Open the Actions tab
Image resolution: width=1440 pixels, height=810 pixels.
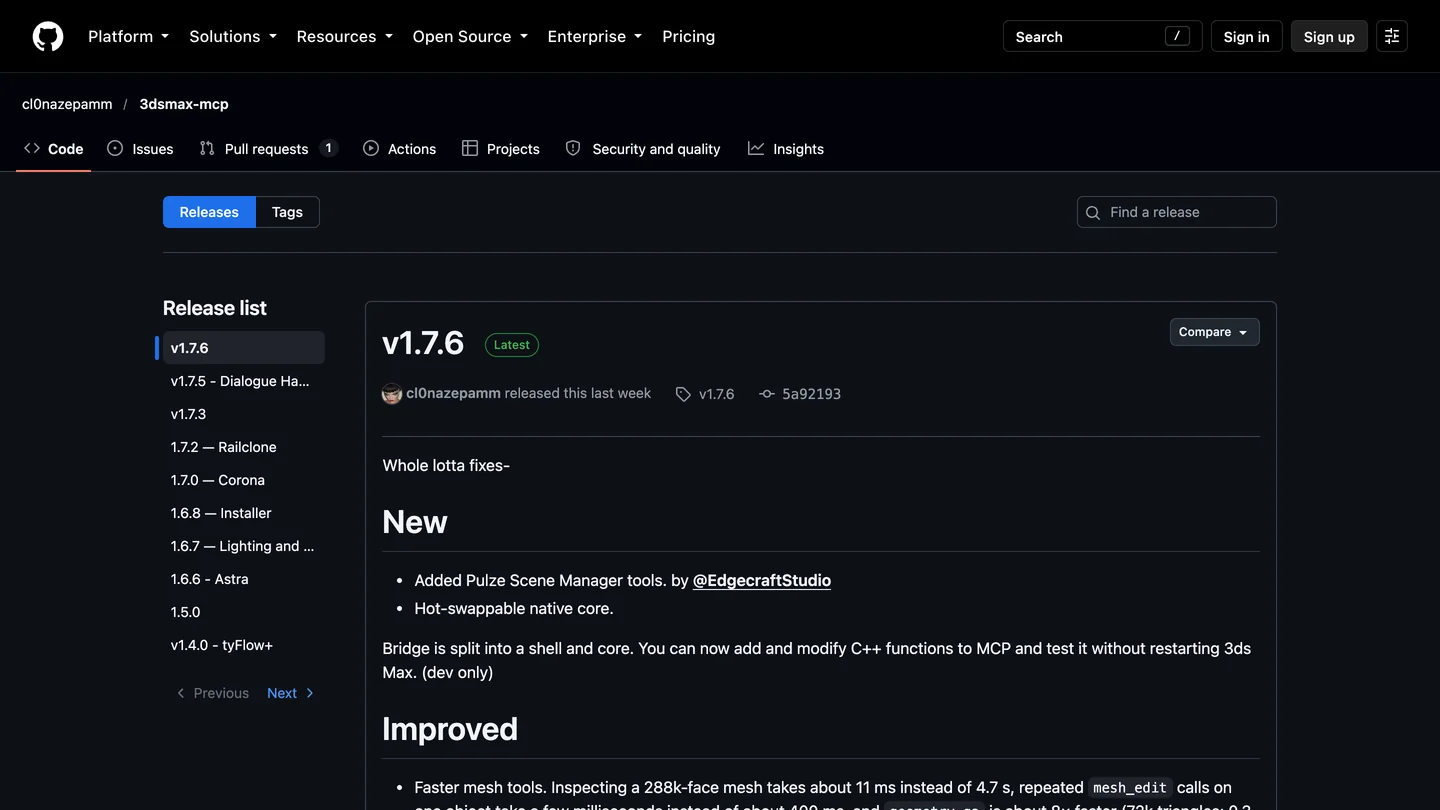(x=400, y=149)
